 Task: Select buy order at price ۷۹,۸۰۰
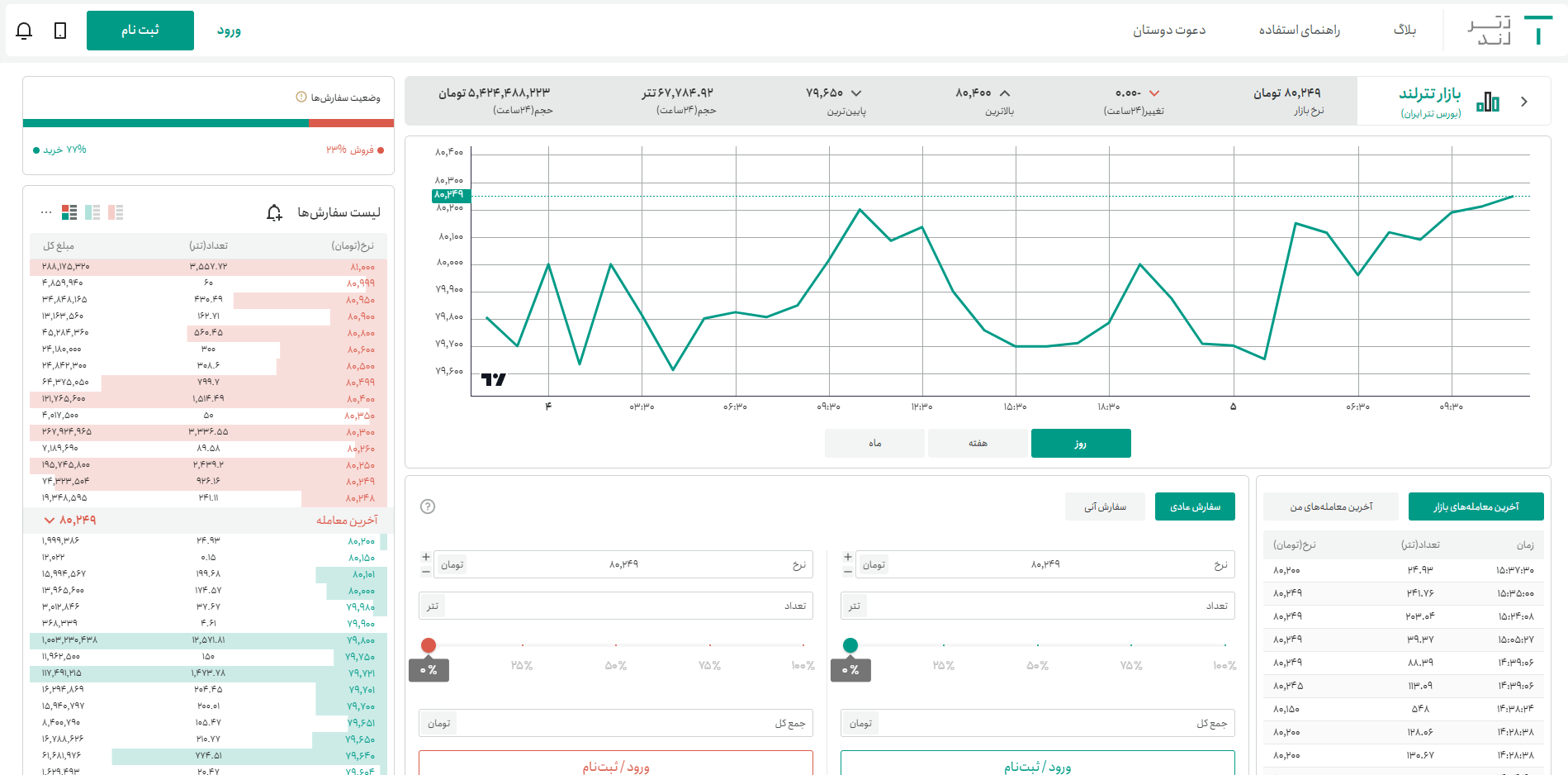coord(208,640)
